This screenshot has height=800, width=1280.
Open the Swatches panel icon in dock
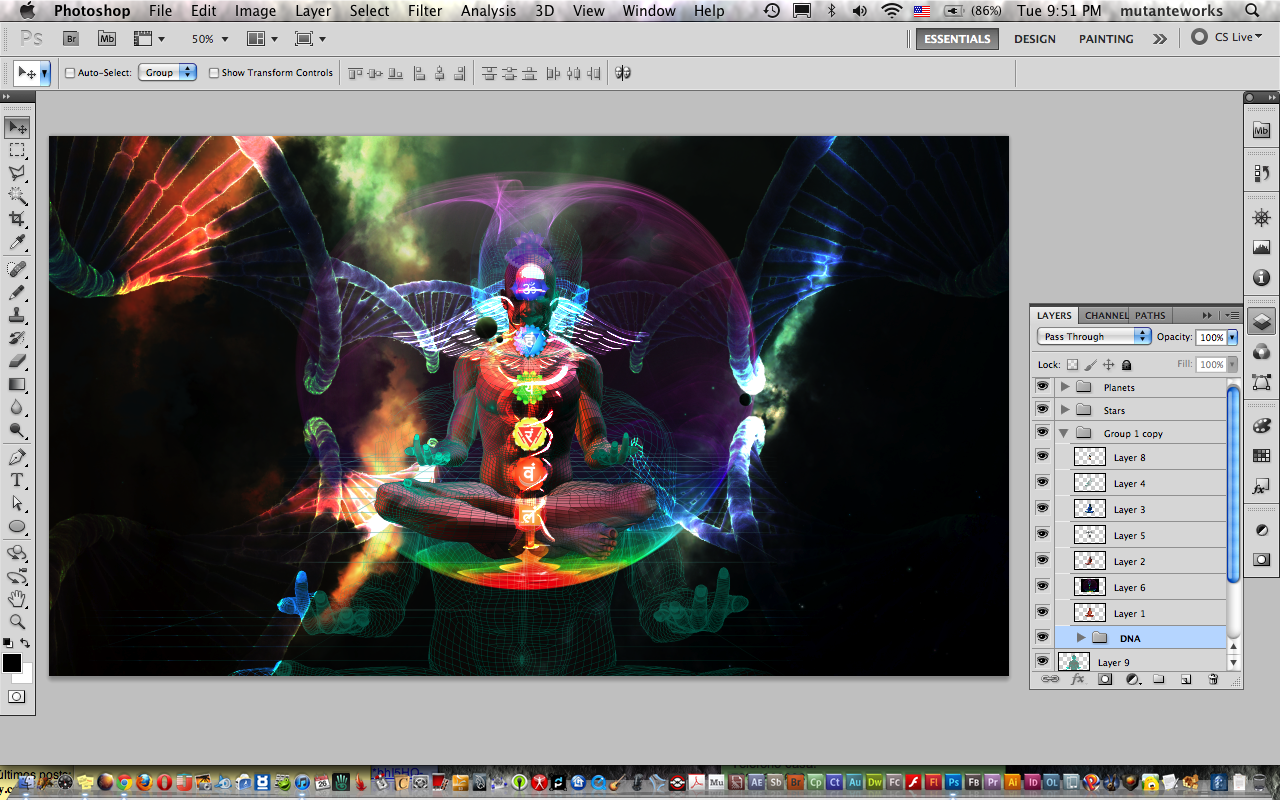(x=1261, y=456)
